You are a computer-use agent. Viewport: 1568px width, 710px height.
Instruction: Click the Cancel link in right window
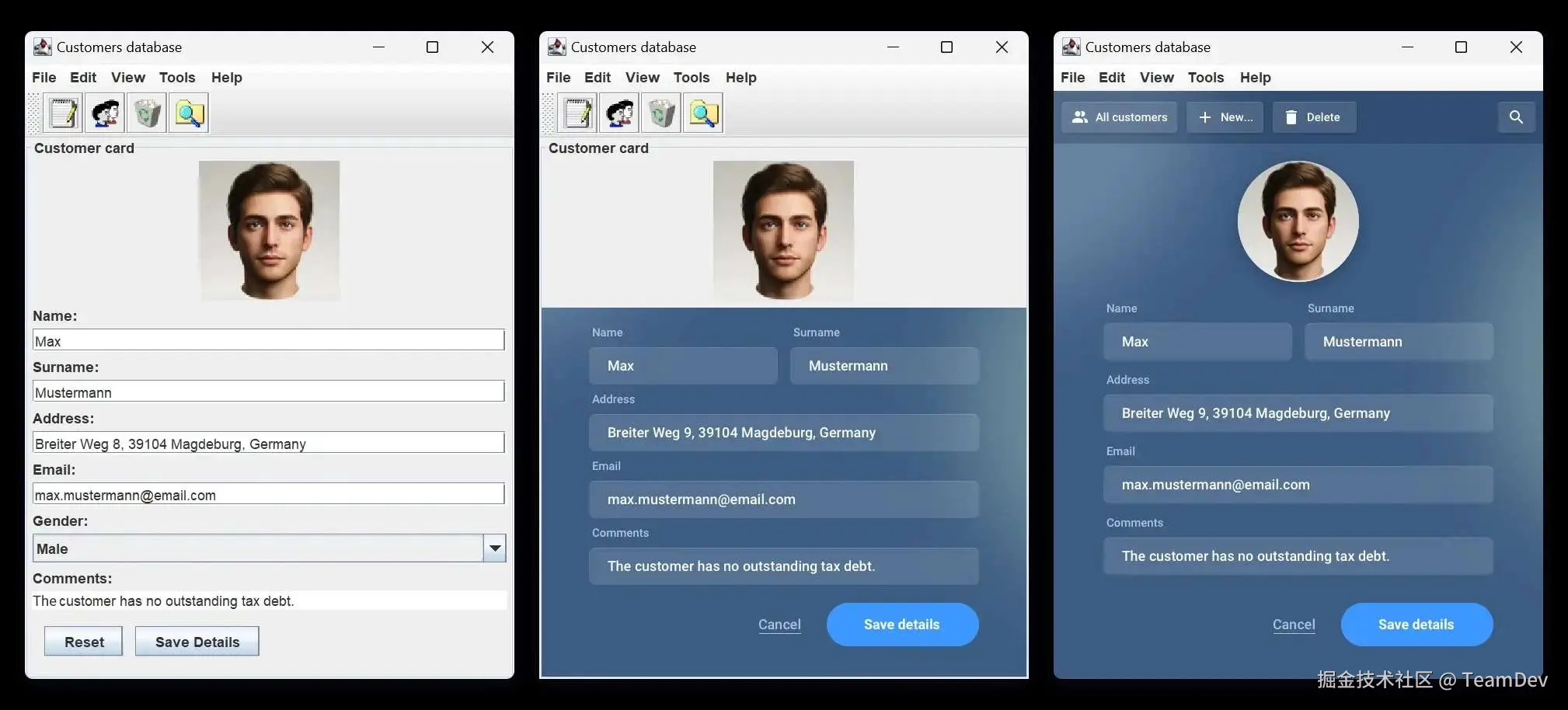(x=1294, y=625)
